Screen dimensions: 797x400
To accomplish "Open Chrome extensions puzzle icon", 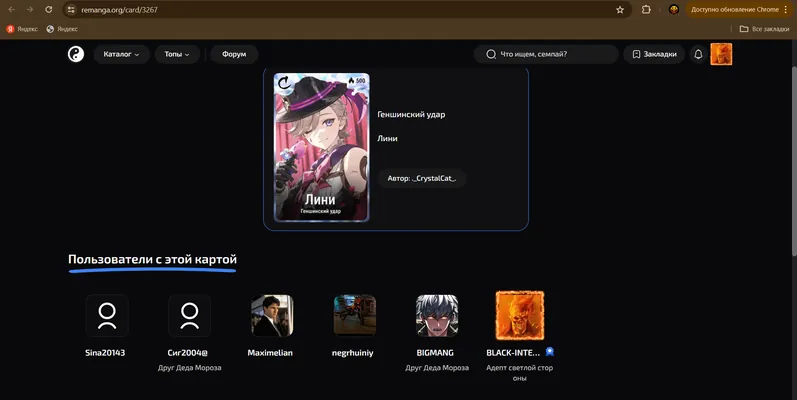I will [x=646, y=10].
